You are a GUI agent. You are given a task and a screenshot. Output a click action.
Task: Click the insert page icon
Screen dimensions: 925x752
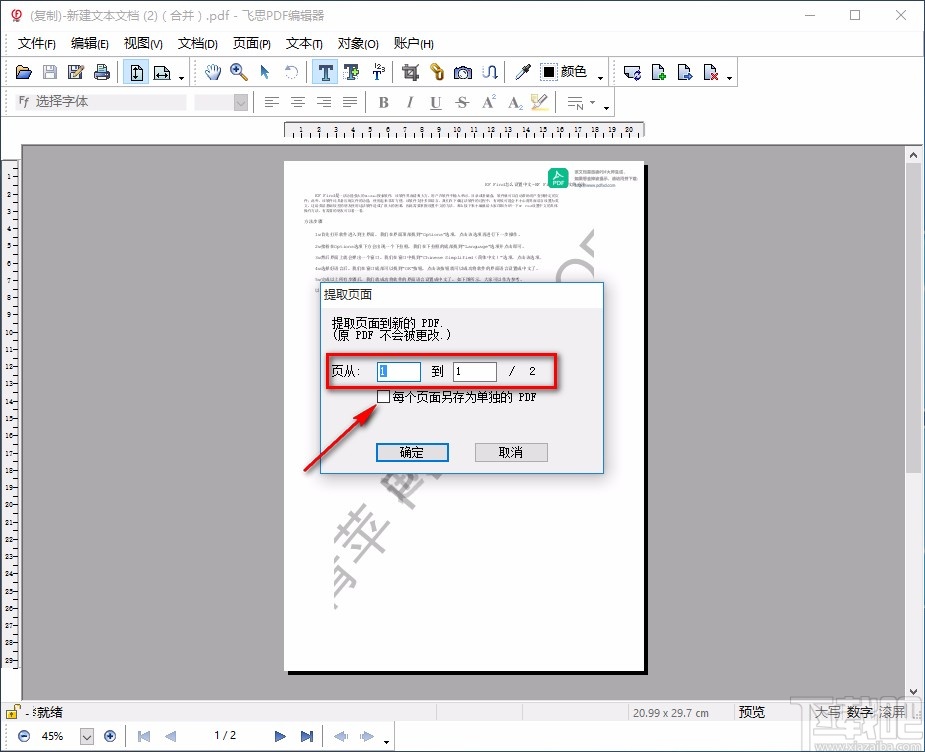tap(659, 73)
